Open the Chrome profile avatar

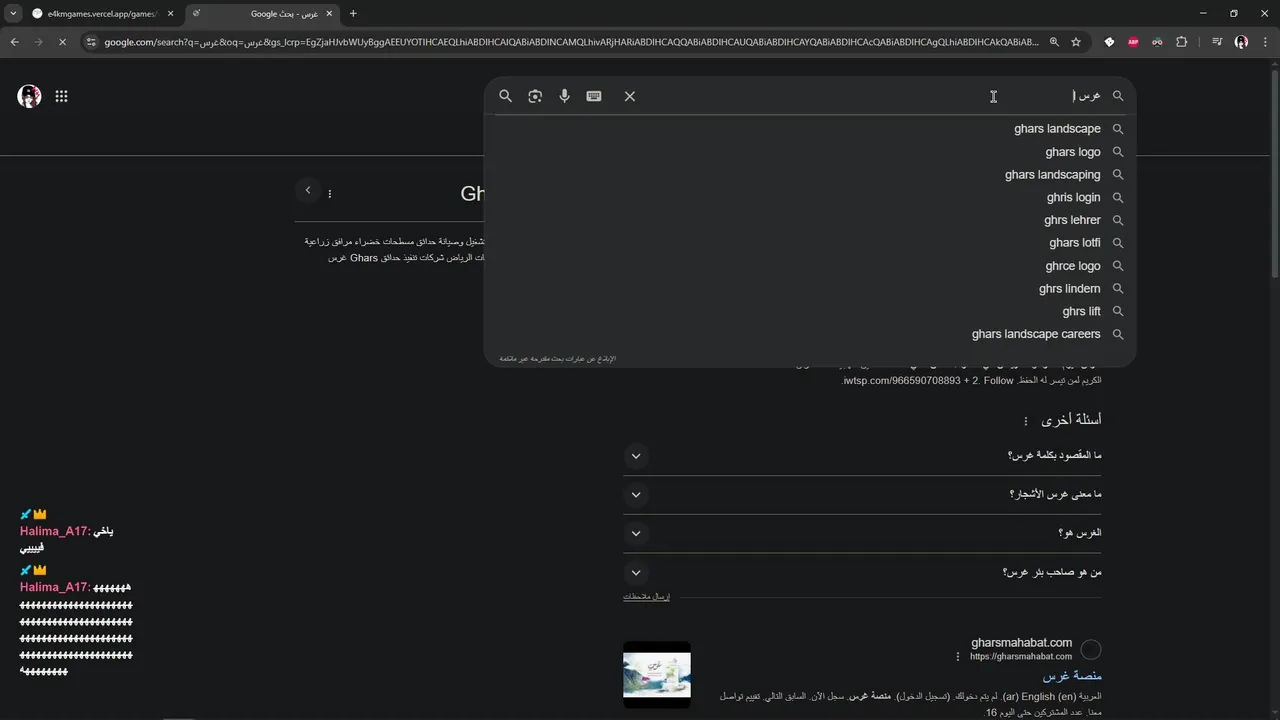pyautogui.click(x=1241, y=42)
